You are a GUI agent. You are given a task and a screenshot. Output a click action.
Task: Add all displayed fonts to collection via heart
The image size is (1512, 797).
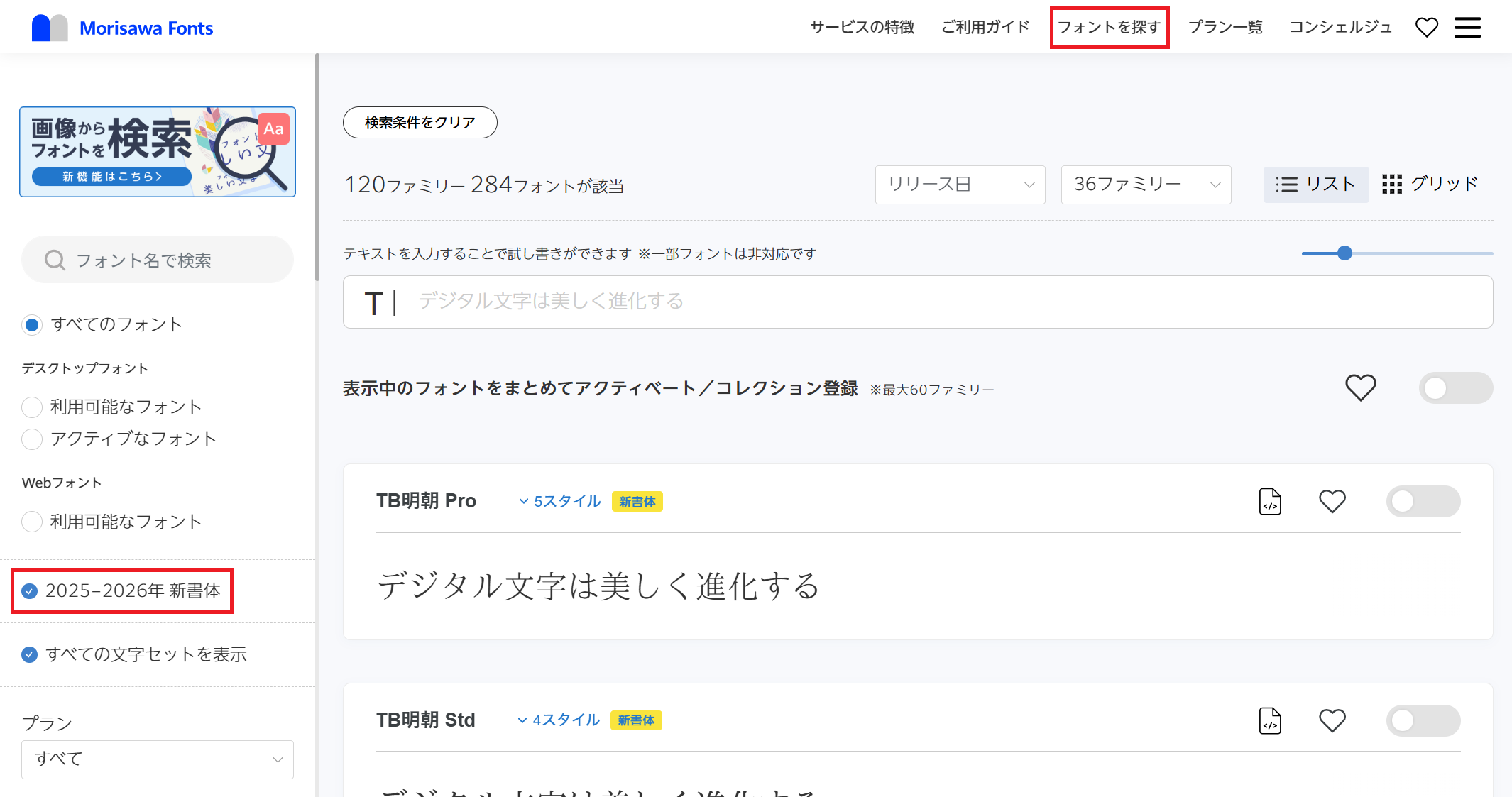click(1360, 387)
